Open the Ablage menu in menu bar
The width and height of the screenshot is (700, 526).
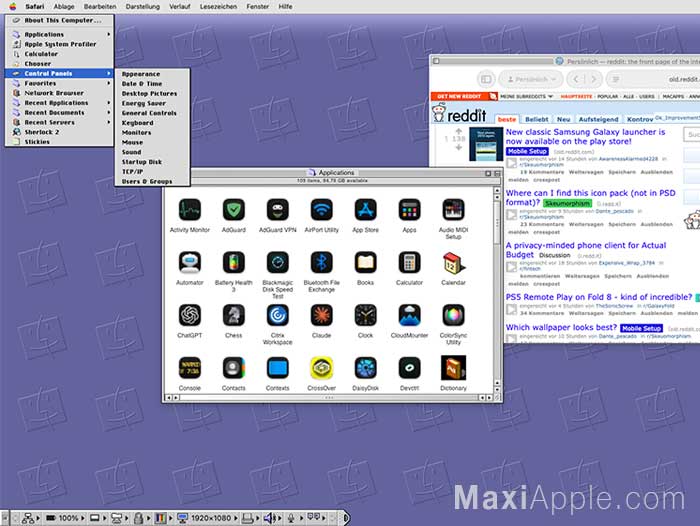(64, 7)
